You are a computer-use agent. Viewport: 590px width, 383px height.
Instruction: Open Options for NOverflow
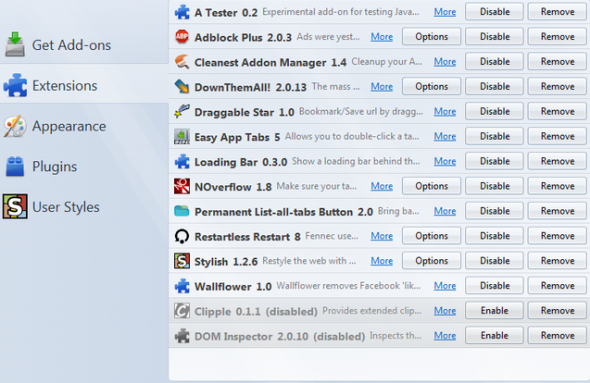[x=432, y=186]
